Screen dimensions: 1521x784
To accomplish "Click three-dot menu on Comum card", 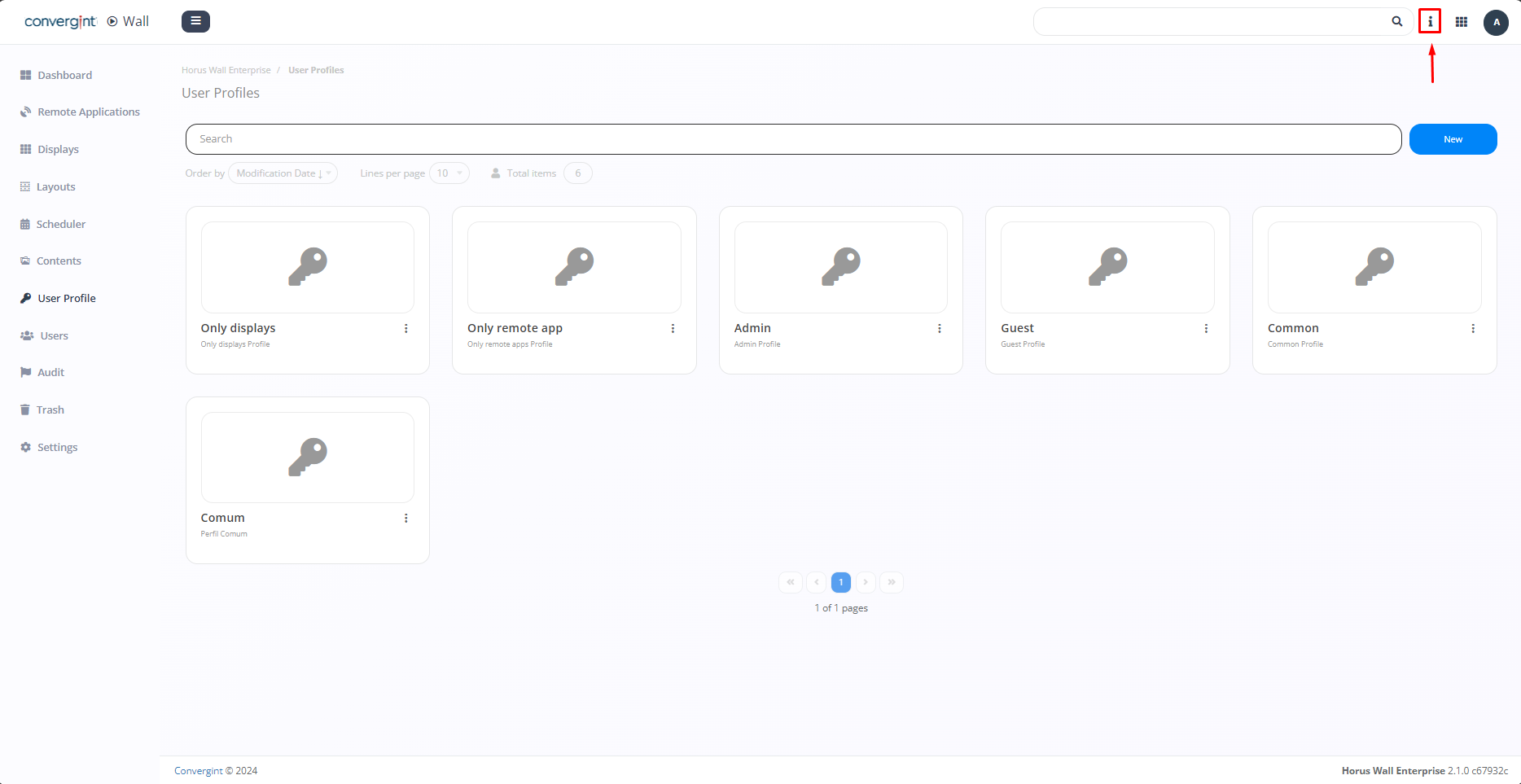I will (x=406, y=519).
